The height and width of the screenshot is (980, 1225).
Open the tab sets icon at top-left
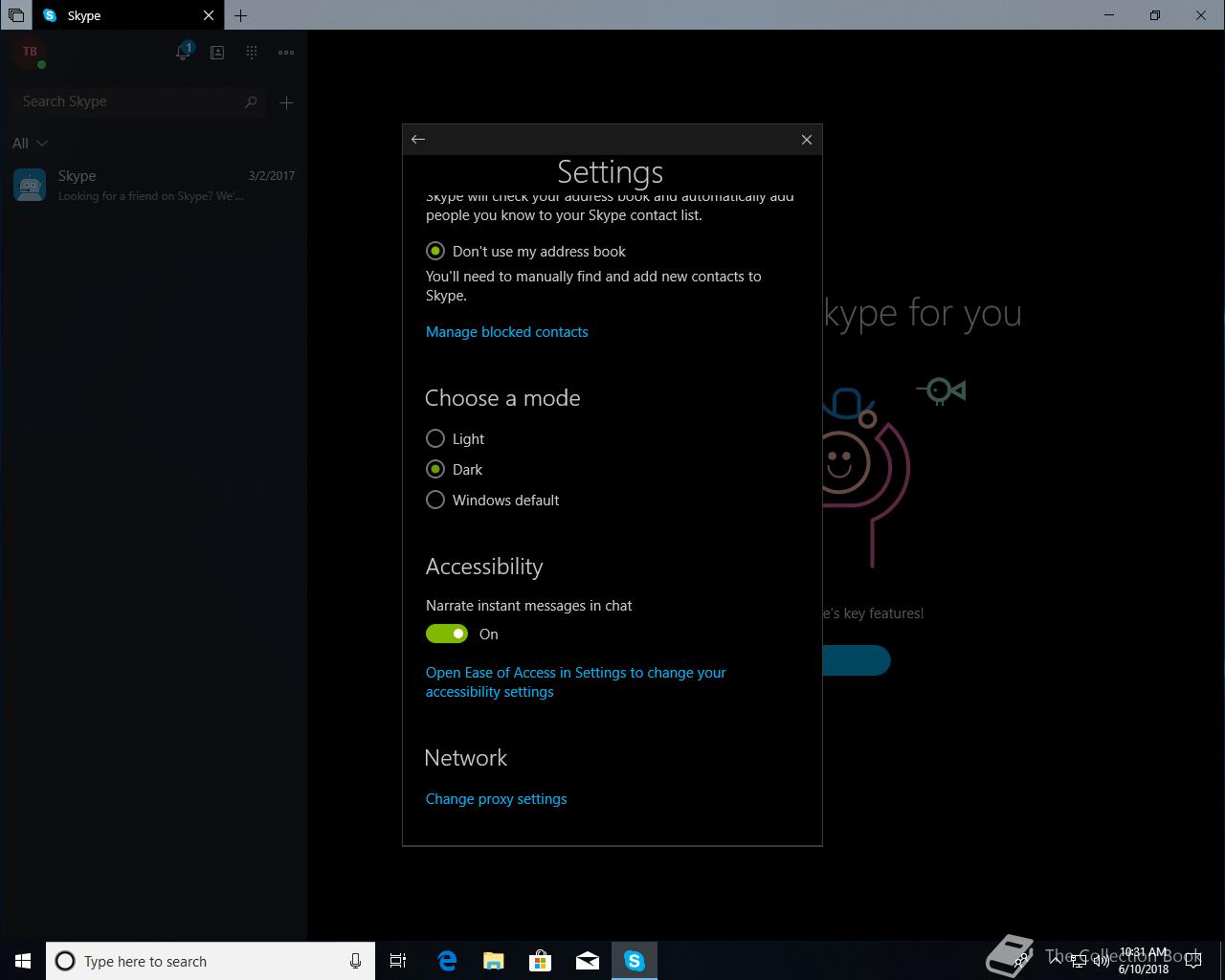point(16,15)
